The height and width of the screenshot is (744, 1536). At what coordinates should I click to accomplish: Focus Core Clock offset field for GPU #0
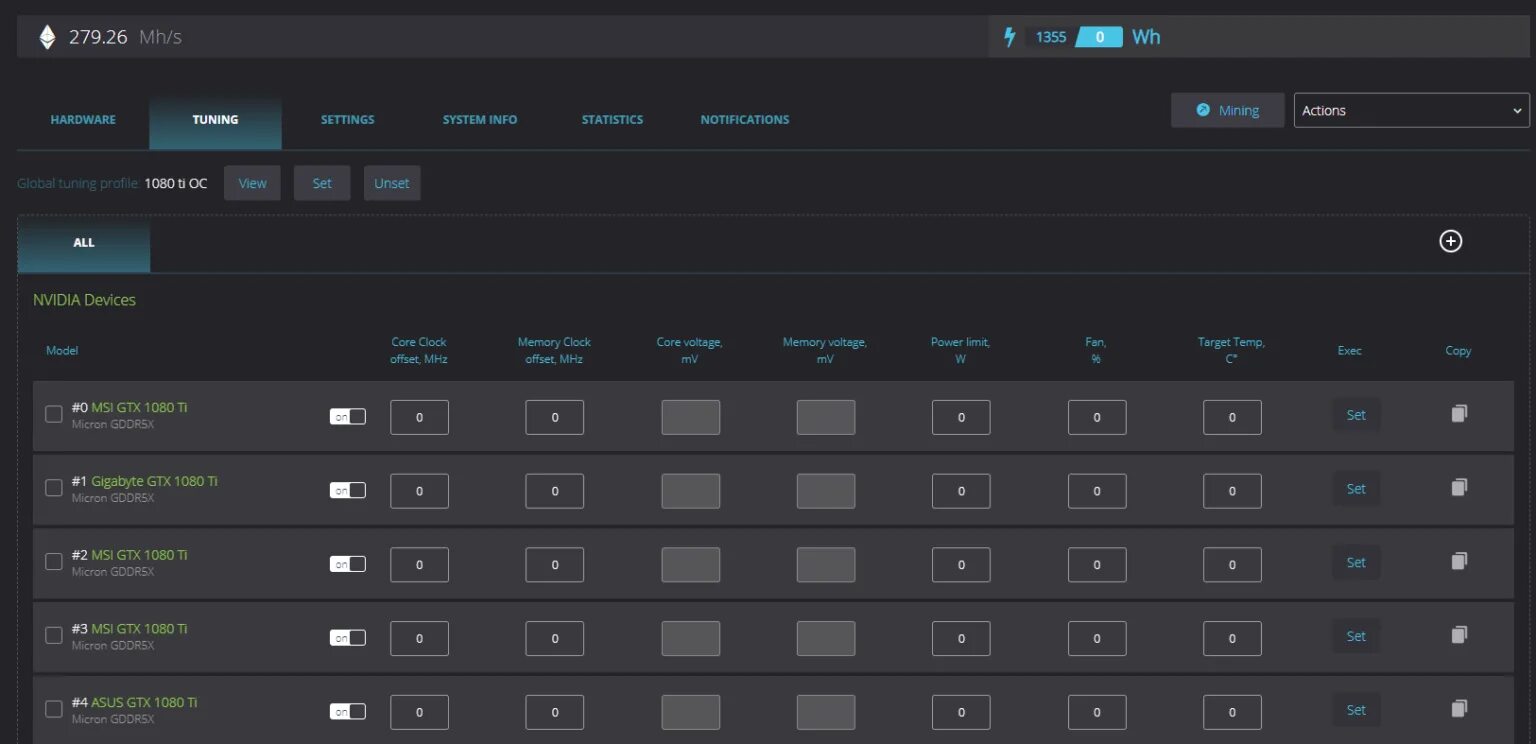tap(419, 417)
